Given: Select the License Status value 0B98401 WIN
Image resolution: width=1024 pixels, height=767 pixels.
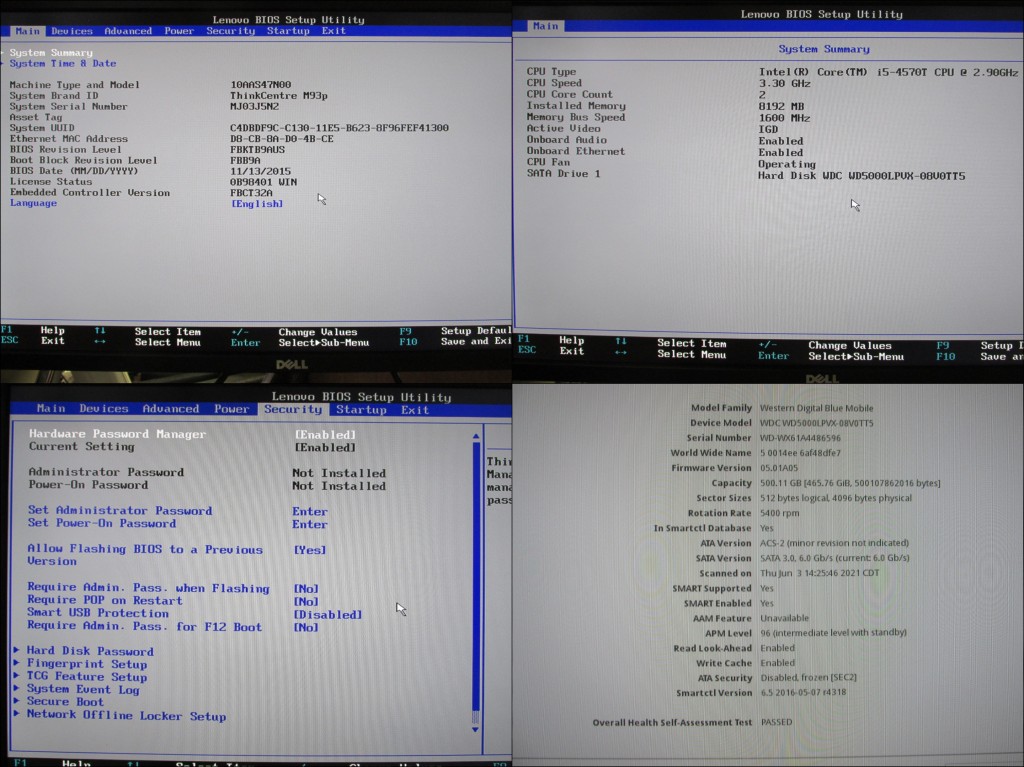Looking at the screenshot, I should [263, 182].
